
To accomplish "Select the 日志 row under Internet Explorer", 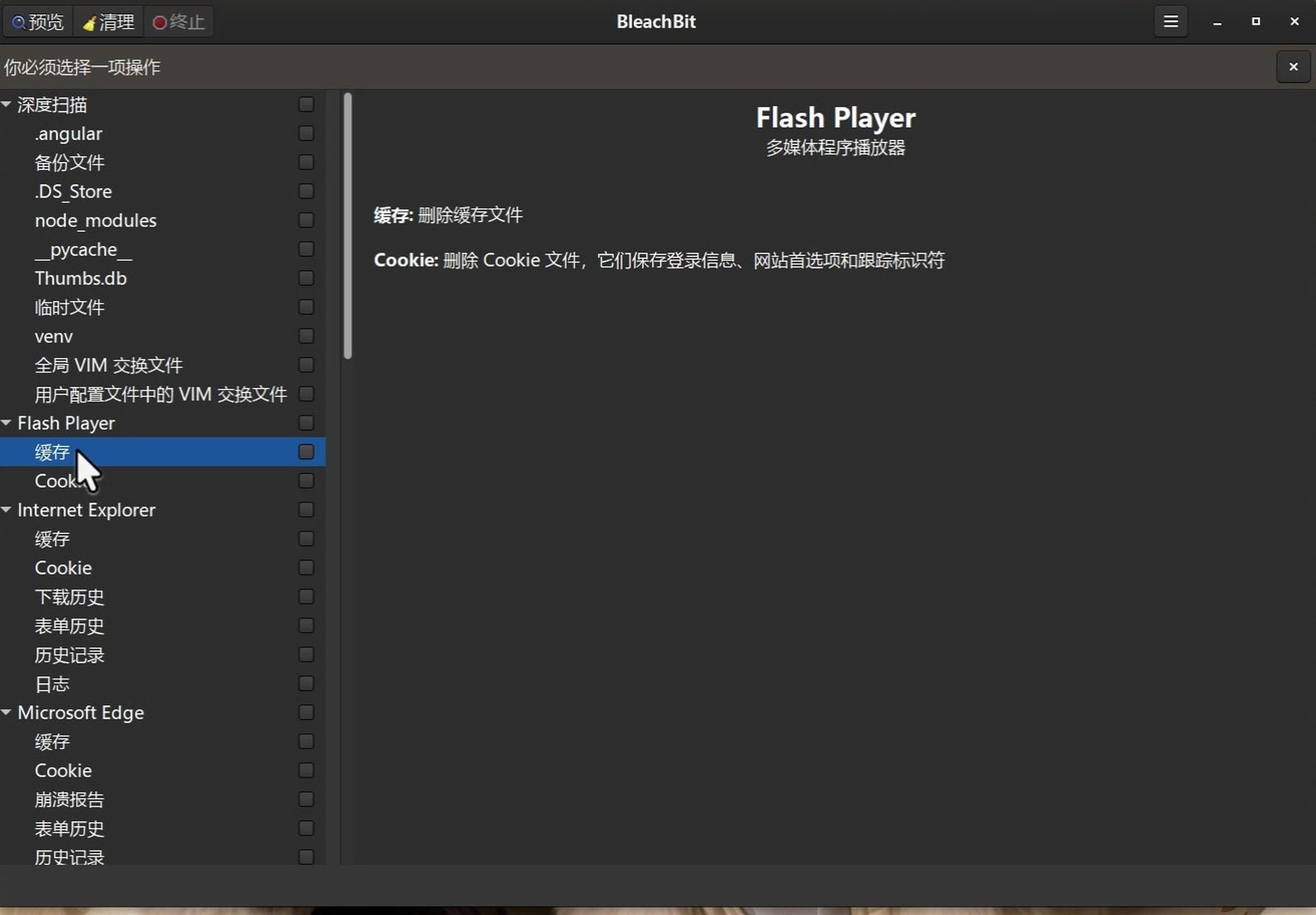I will coord(163,684).
